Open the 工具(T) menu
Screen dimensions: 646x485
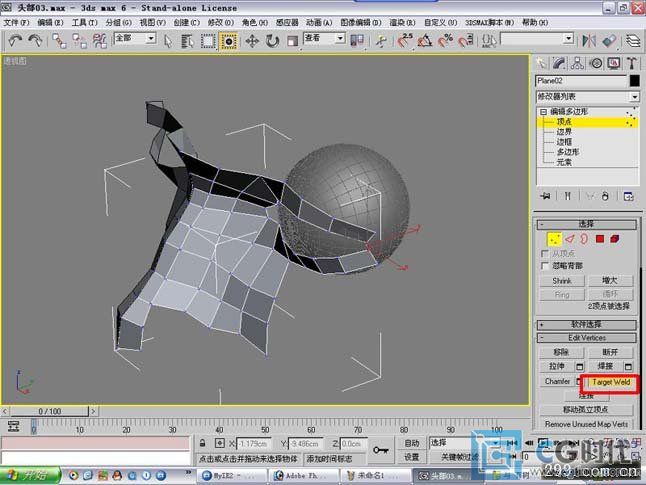(84, 23)
